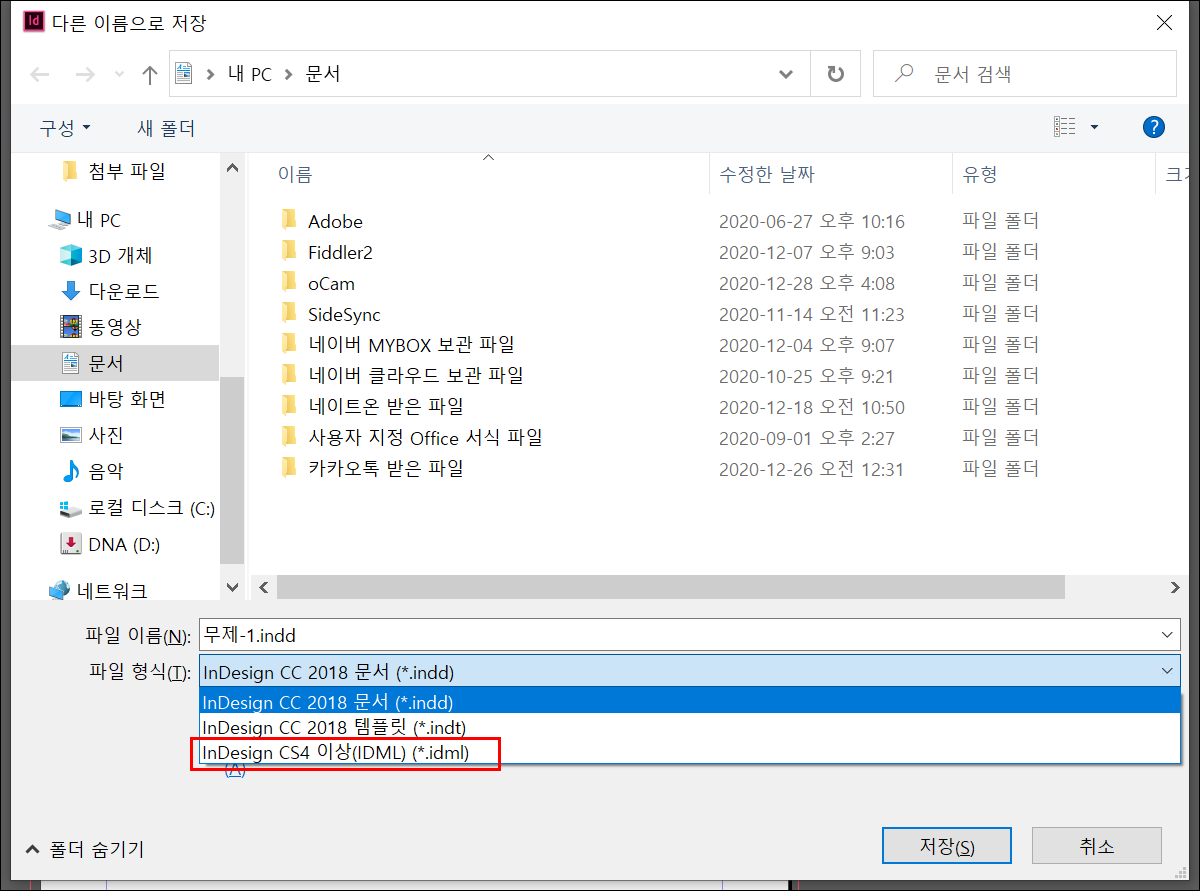This screenshot has height=891, width=1200.
Task: Select 문서 in the sidebar
Action: (115, 363)
